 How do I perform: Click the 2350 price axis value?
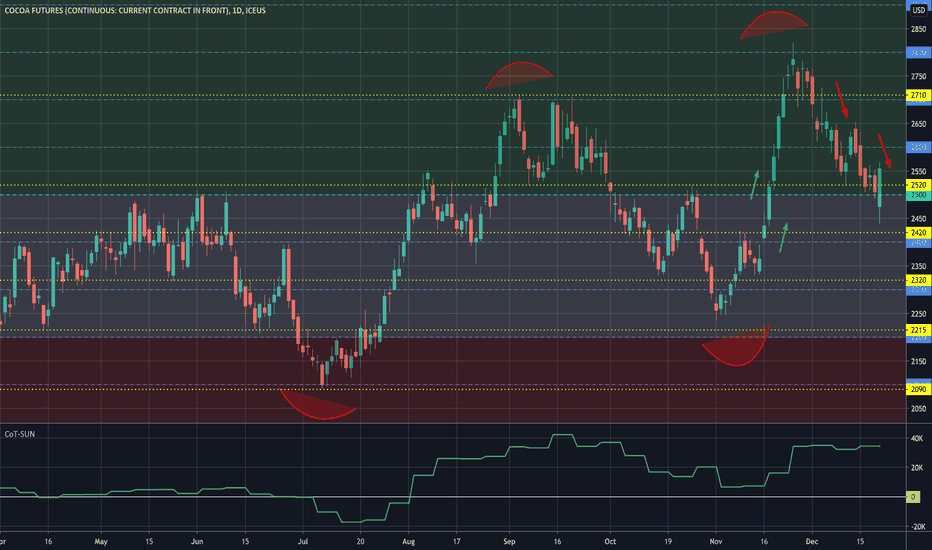918,266
